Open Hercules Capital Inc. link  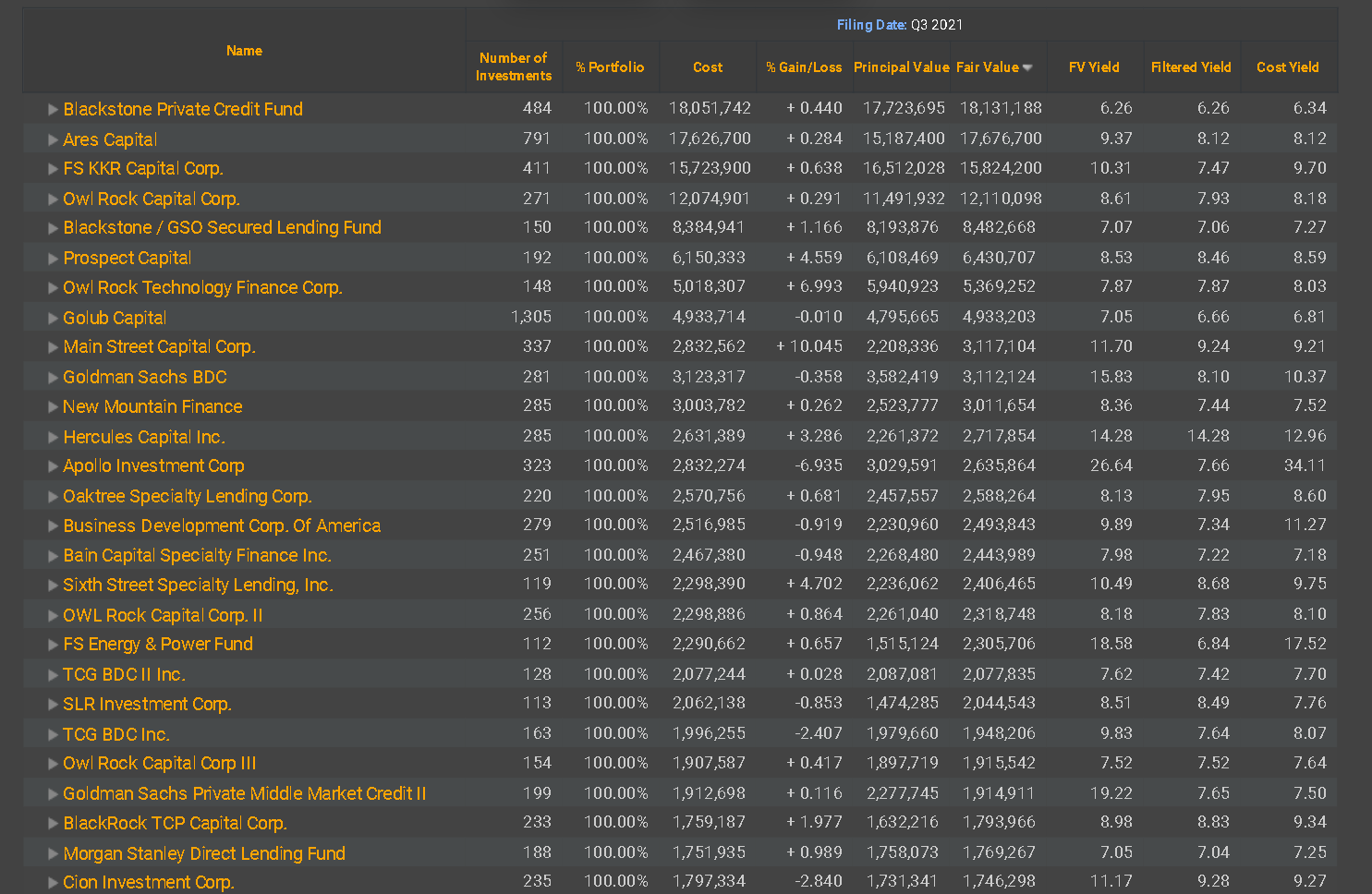(x=143, y=437)
